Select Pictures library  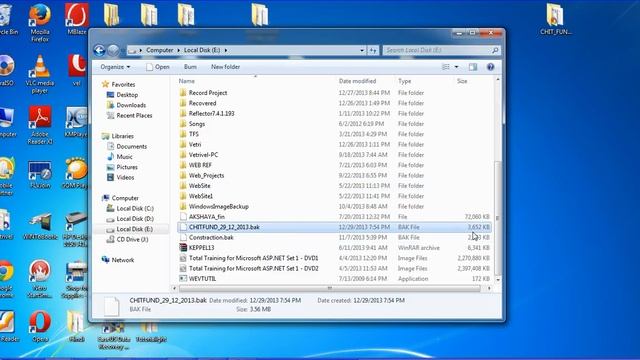click(x=127, y=167)
